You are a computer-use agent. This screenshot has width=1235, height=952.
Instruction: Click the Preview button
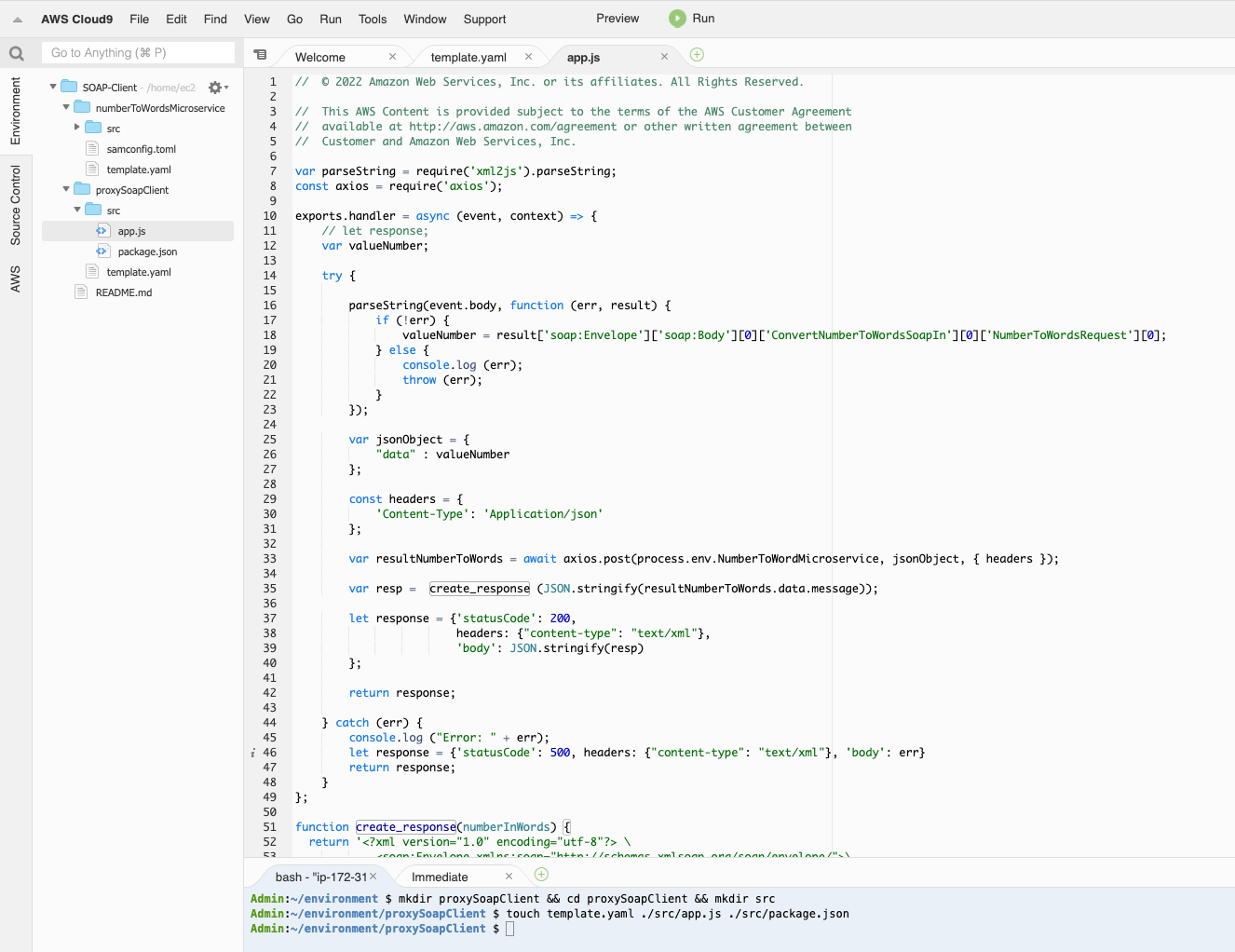pyautogui.click(x=617, y=19)
